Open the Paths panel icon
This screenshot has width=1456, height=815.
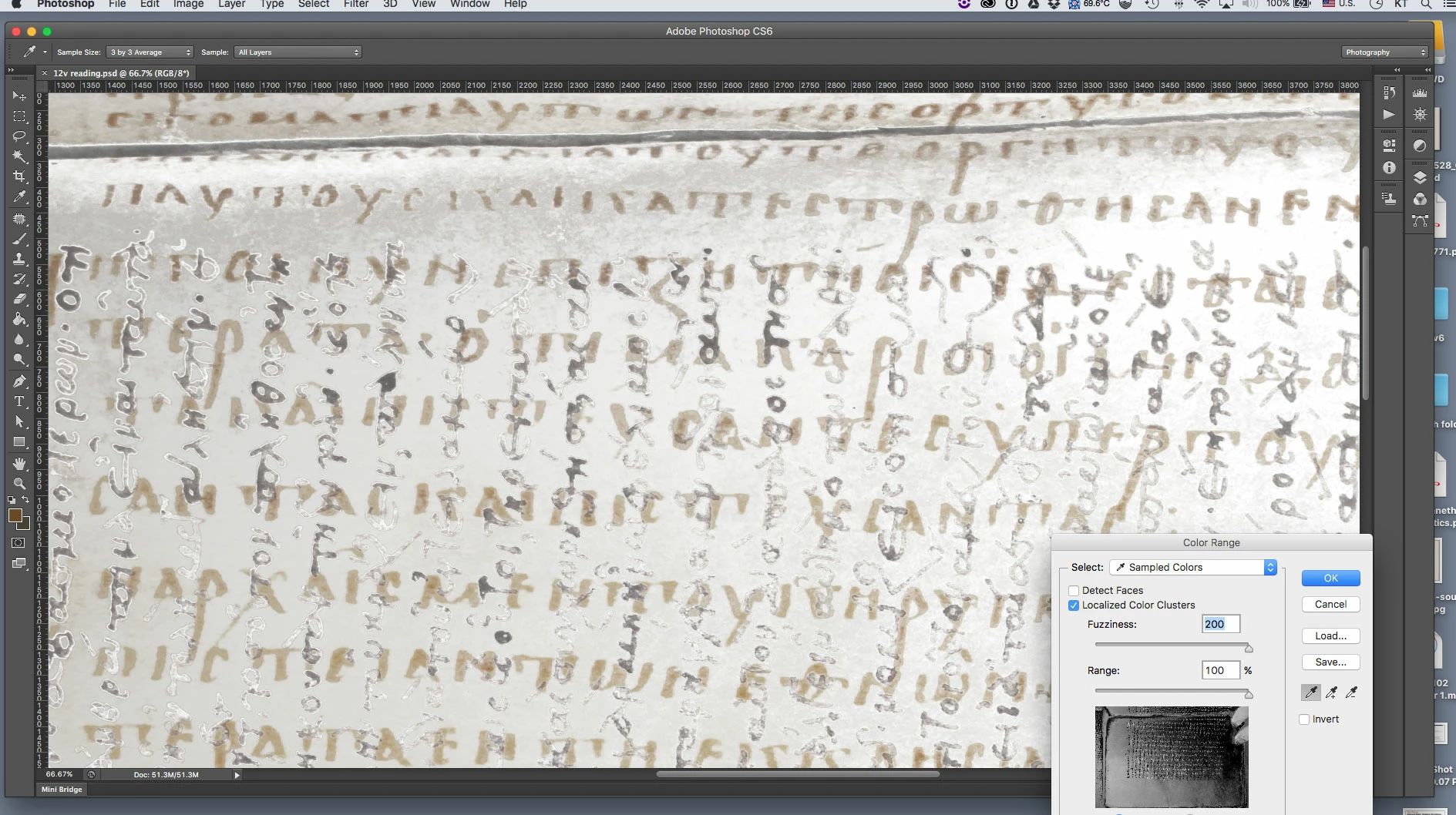pyautogui.click(x=1420, y=221)
